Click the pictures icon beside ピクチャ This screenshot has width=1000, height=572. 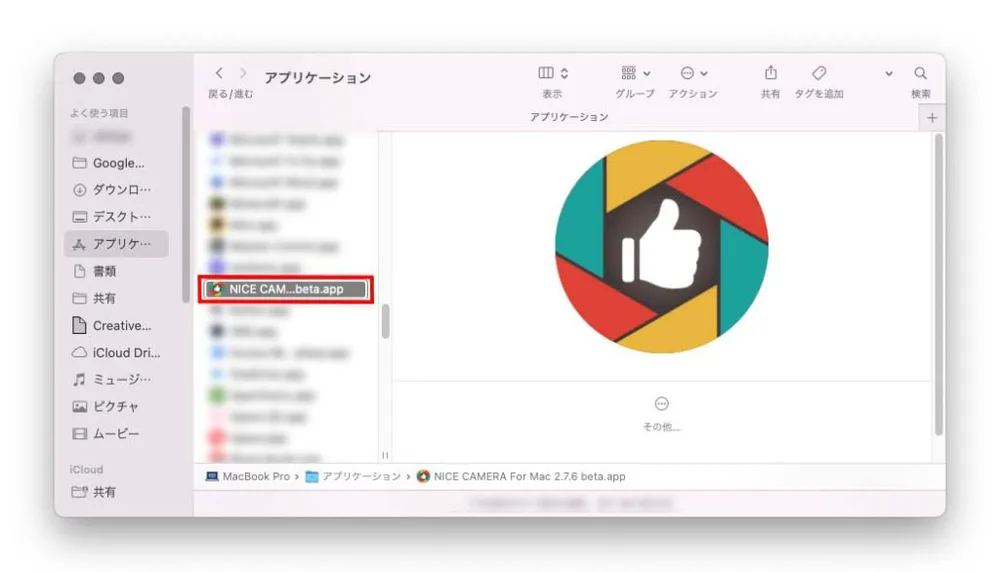tap(79, 406)
